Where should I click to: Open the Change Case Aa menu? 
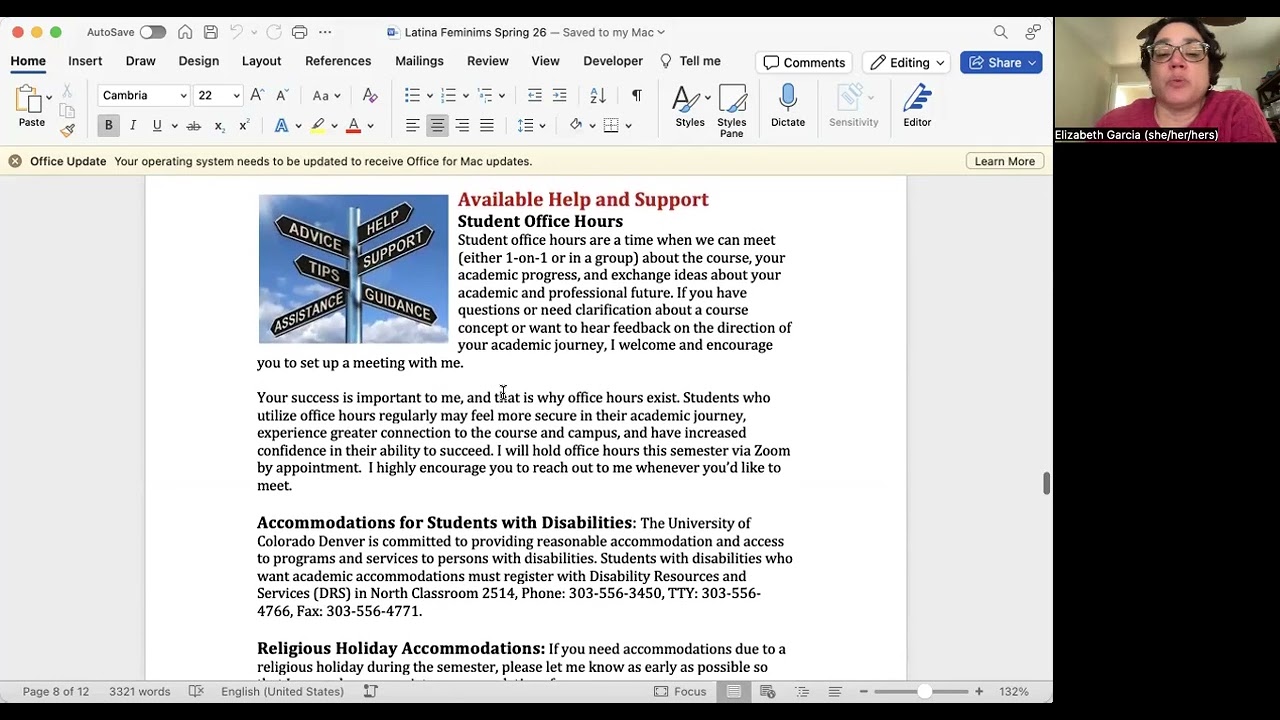pyautogui.click(x=326, y=95)
